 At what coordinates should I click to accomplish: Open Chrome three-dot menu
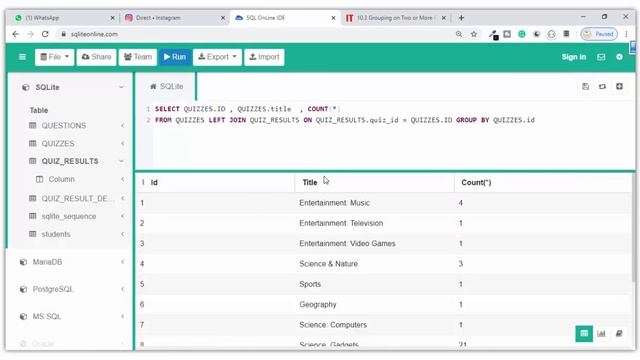(627, 34)
